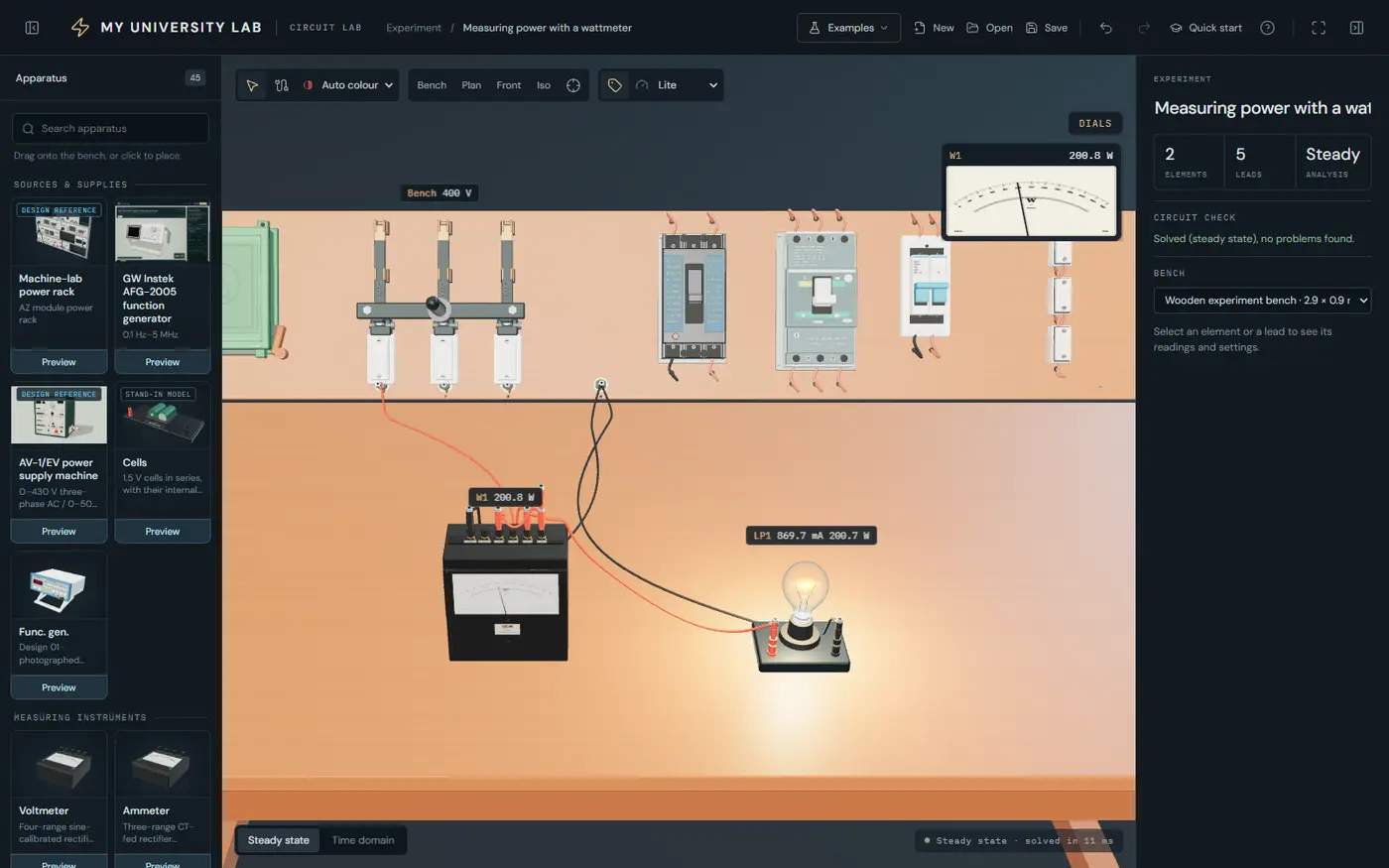Viewport: 1389px width, 868px height.
Task: Save the current experiment
Action: 1047,28
